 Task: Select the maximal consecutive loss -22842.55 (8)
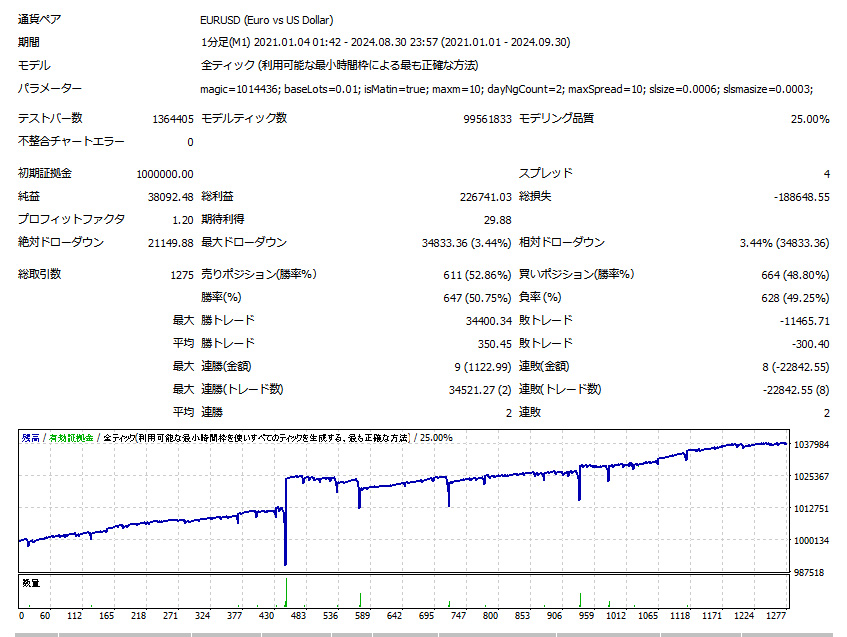click(796, 390)
